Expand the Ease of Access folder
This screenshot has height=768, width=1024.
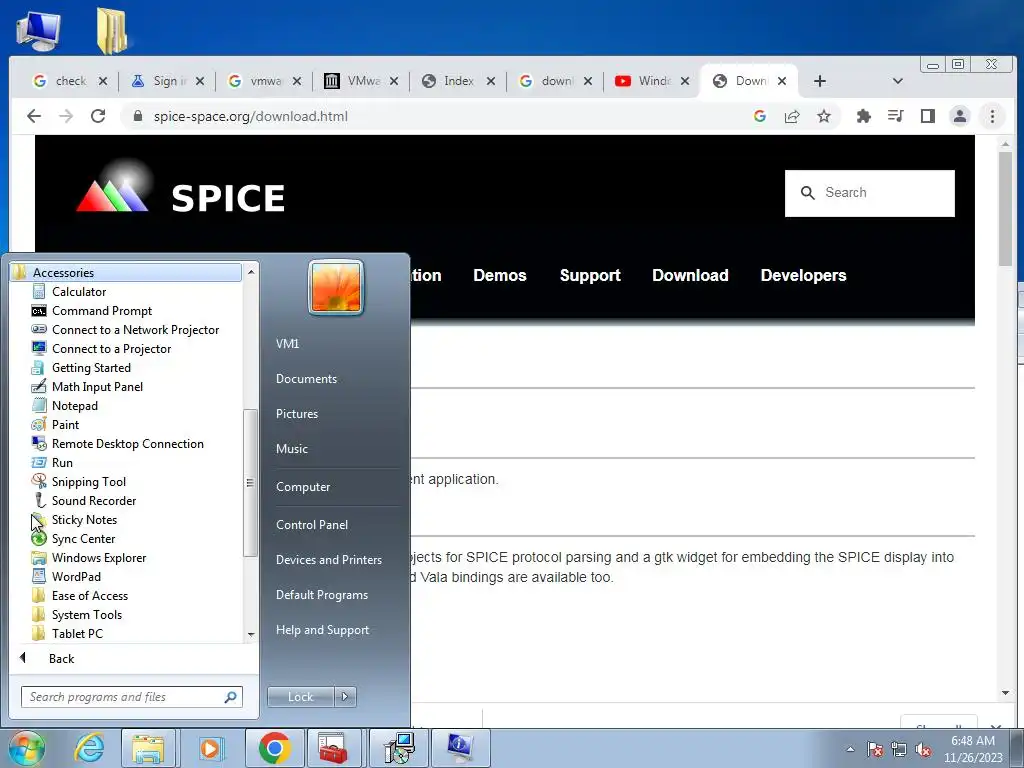89,595
